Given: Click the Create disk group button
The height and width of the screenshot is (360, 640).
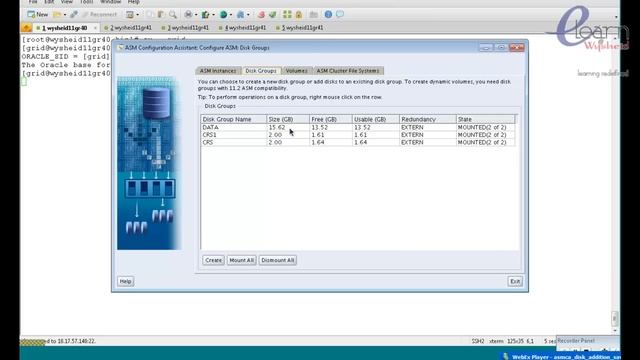Looking at the screenshot, I should [213, 260].
